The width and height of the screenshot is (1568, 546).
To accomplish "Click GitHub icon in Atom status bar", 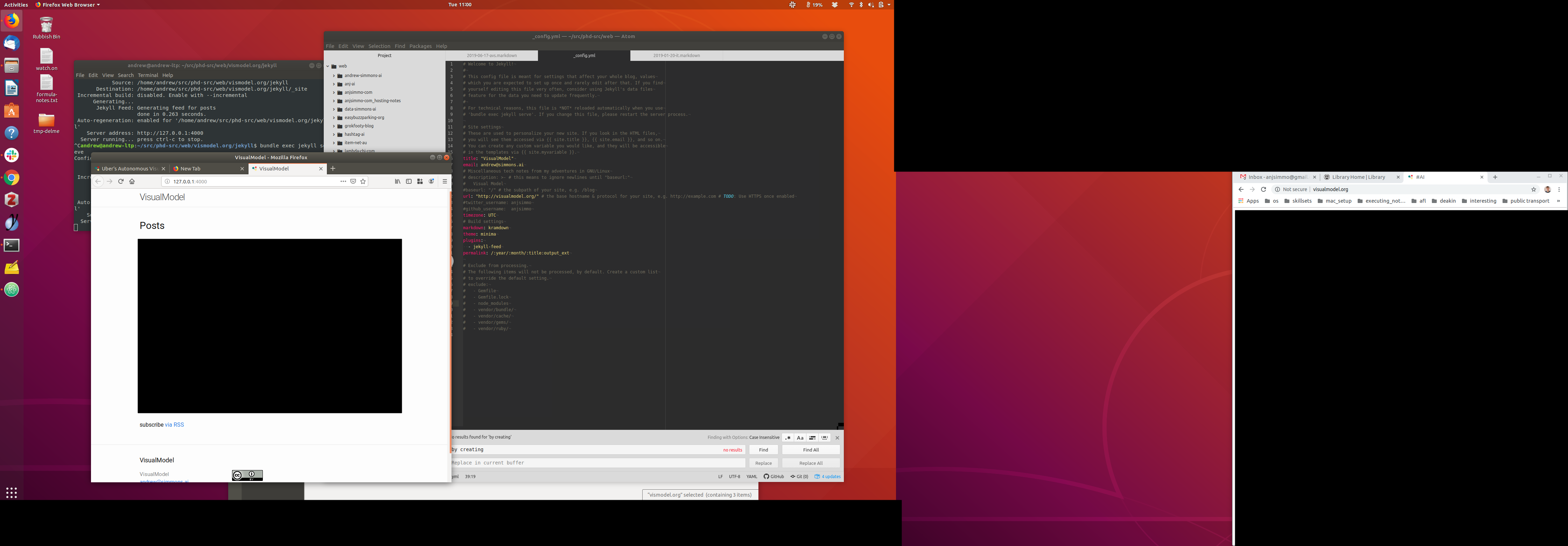I will click(x=773, y=477).
